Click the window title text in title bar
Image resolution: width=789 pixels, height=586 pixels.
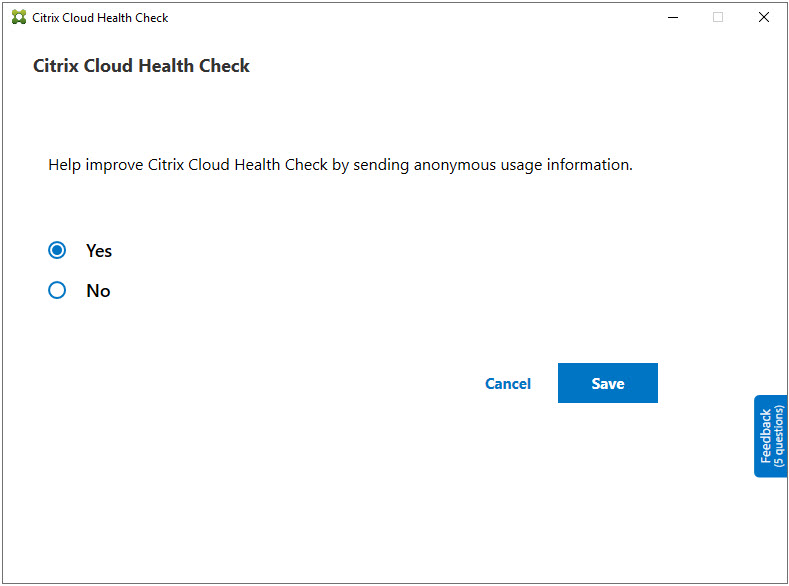pyautogui.click(x=100, y=18)
